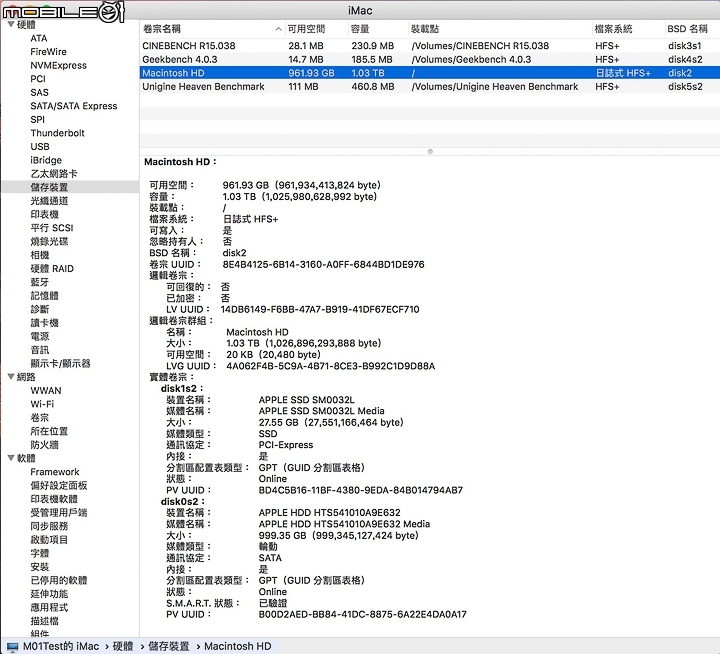The width and height of the screenshot is (720, 654).
Task: Sort by 容量 capacity column
Action: [x=378, y=29]
